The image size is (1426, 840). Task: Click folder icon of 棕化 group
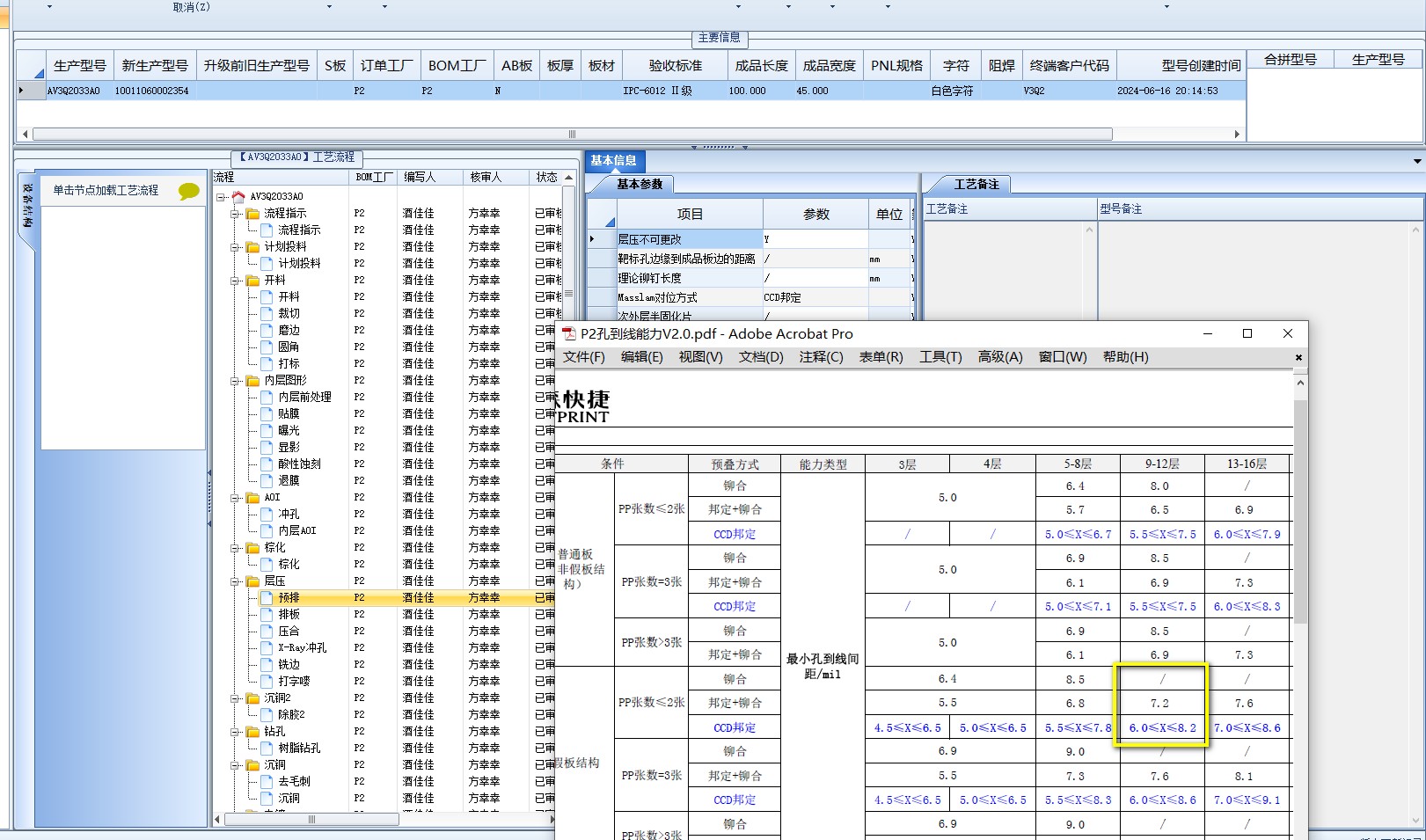(253, 548)
